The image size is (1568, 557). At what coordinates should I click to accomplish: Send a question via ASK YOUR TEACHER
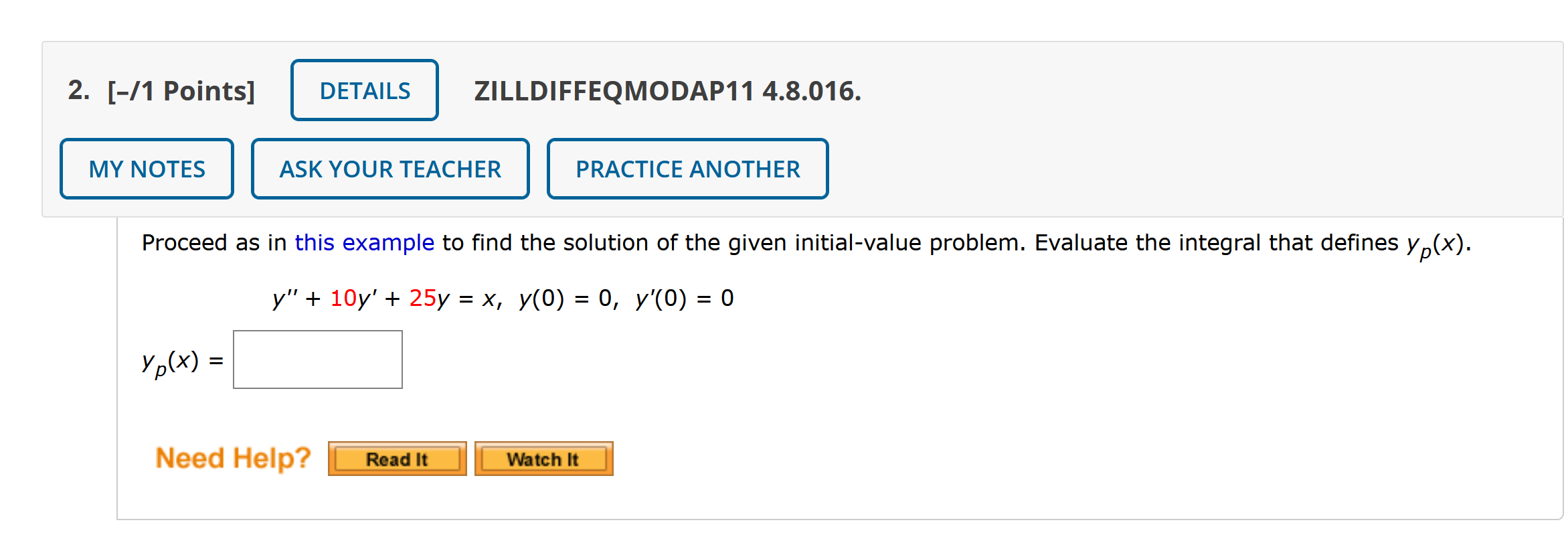point(390,169)
